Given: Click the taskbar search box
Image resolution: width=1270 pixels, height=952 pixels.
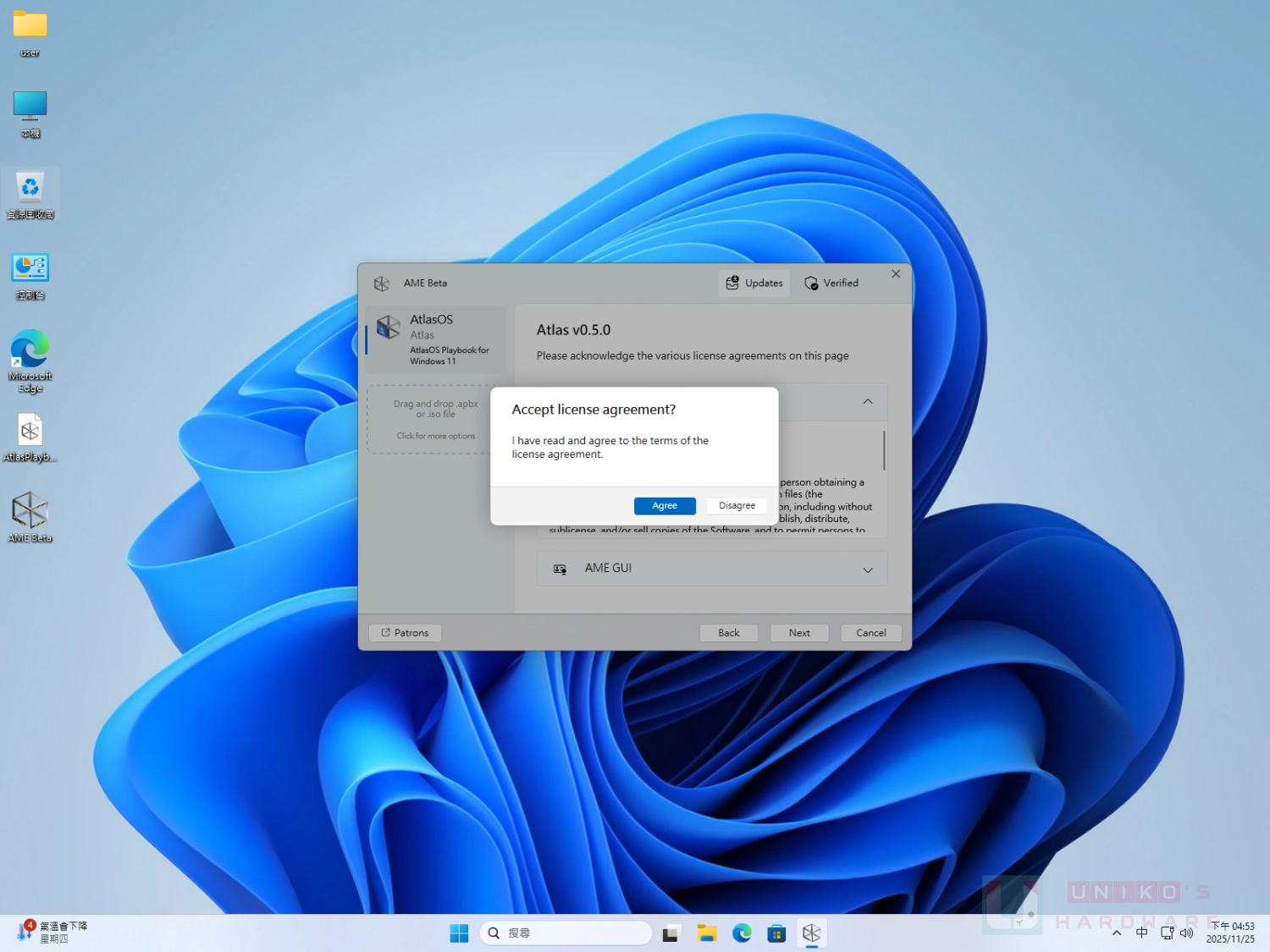Looking at the screenshot, I should tap(566, 933).
